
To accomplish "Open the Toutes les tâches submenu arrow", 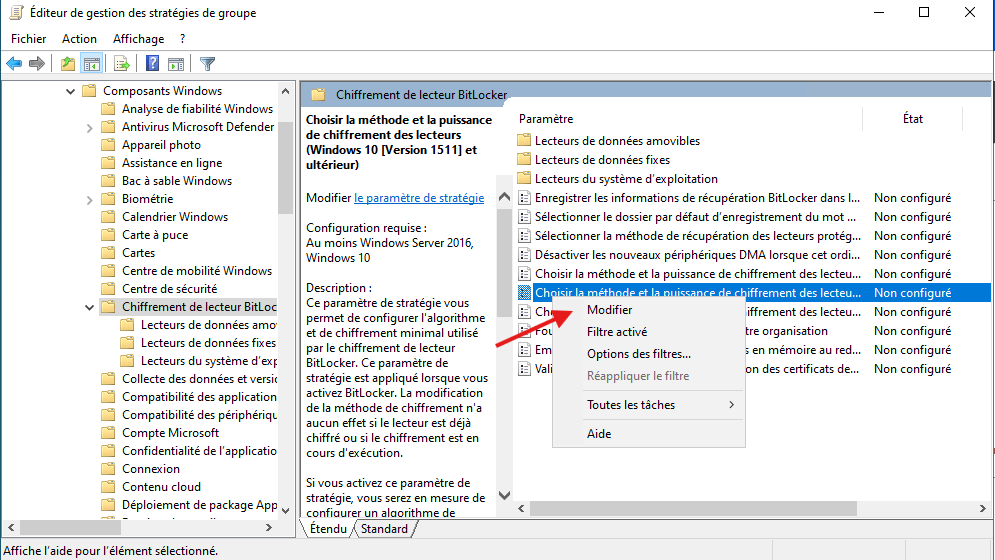I will 732,404.
